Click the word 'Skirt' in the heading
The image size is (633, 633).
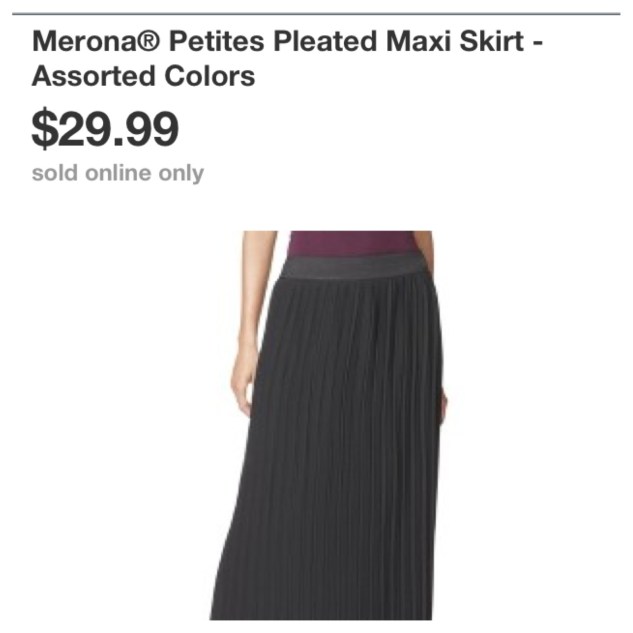pyautogui.click(x=492, y=41)
